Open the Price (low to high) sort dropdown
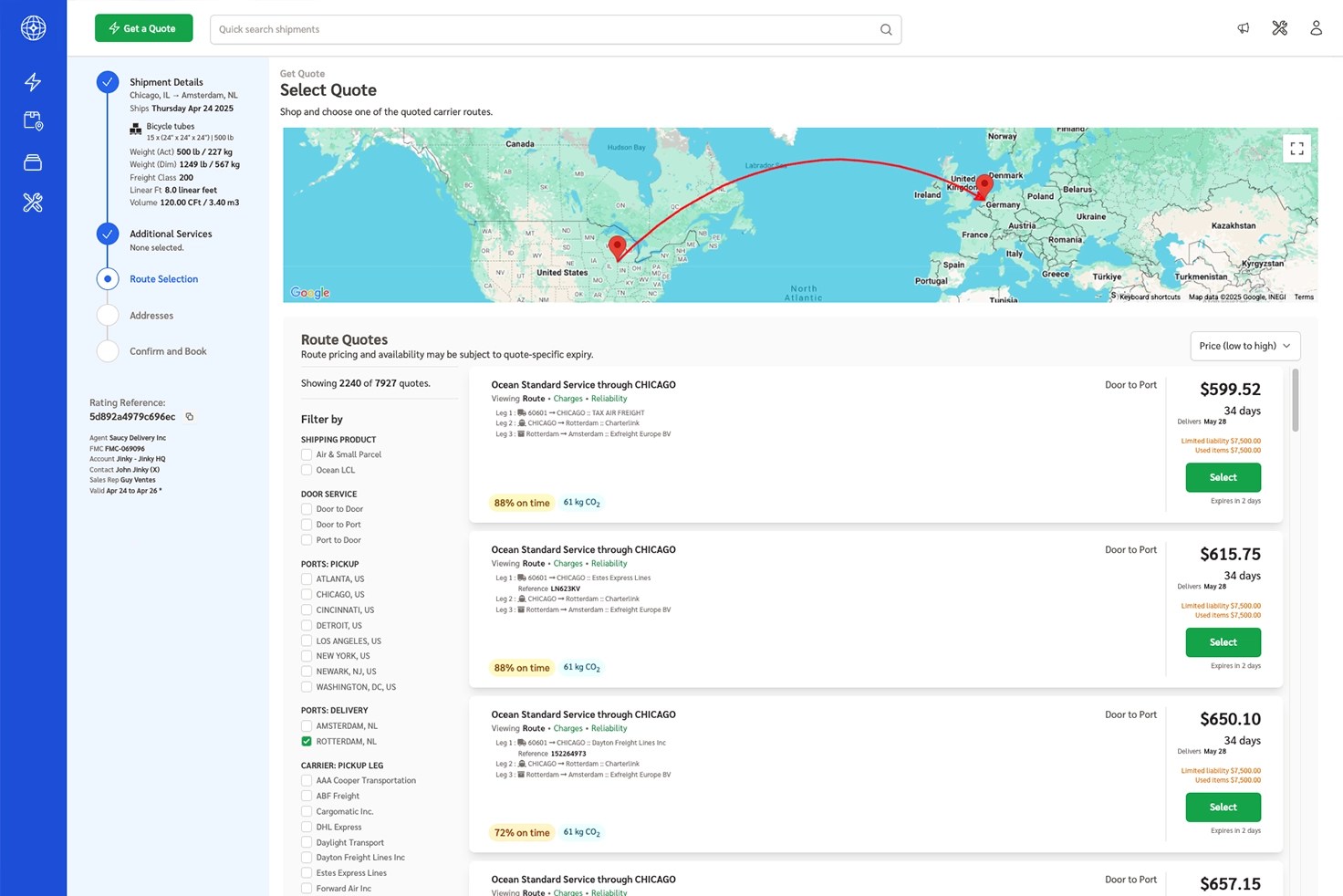1343x896 pixels. 1244,346
